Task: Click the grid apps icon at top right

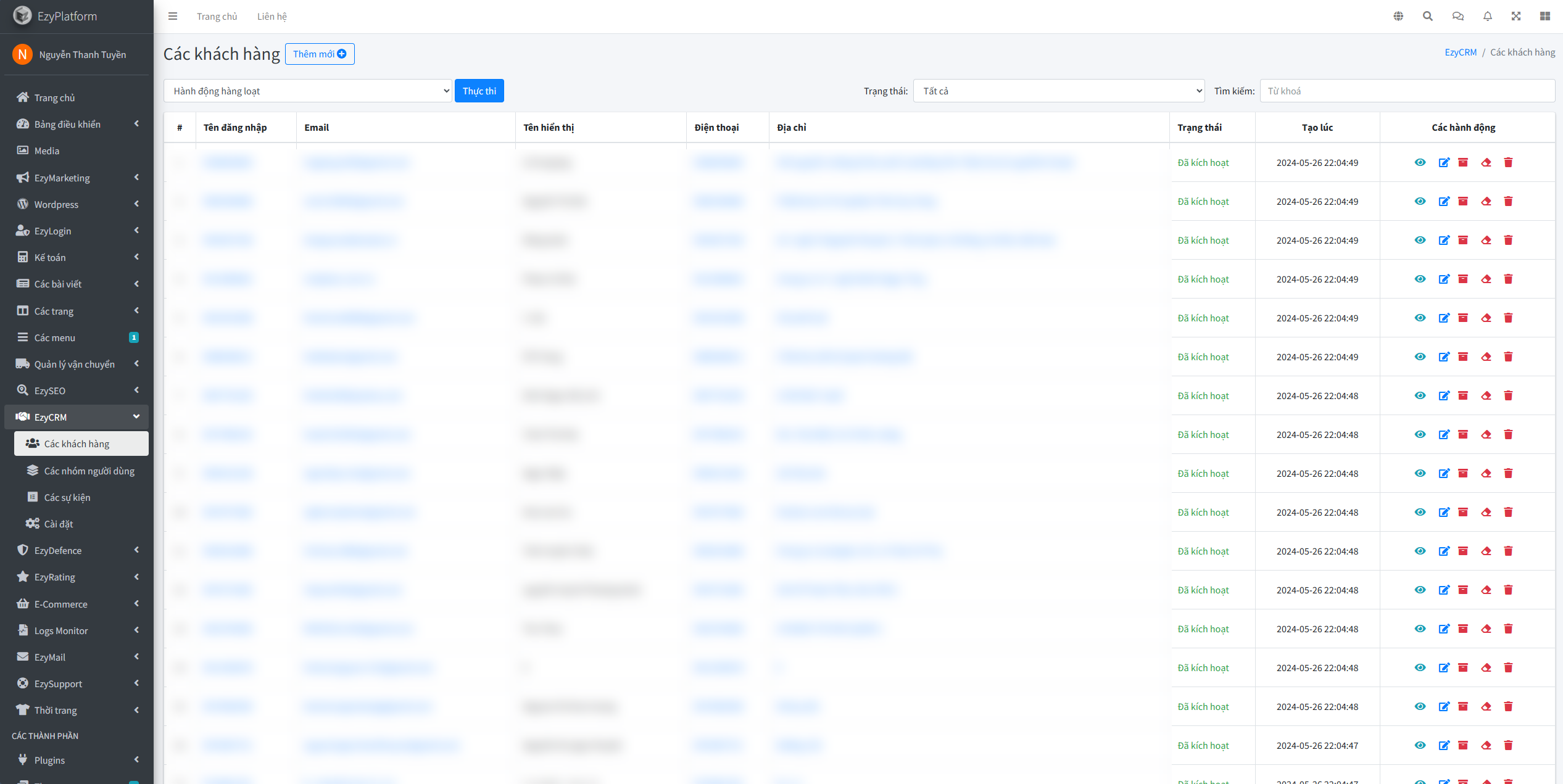Action: pos(1545,16)
